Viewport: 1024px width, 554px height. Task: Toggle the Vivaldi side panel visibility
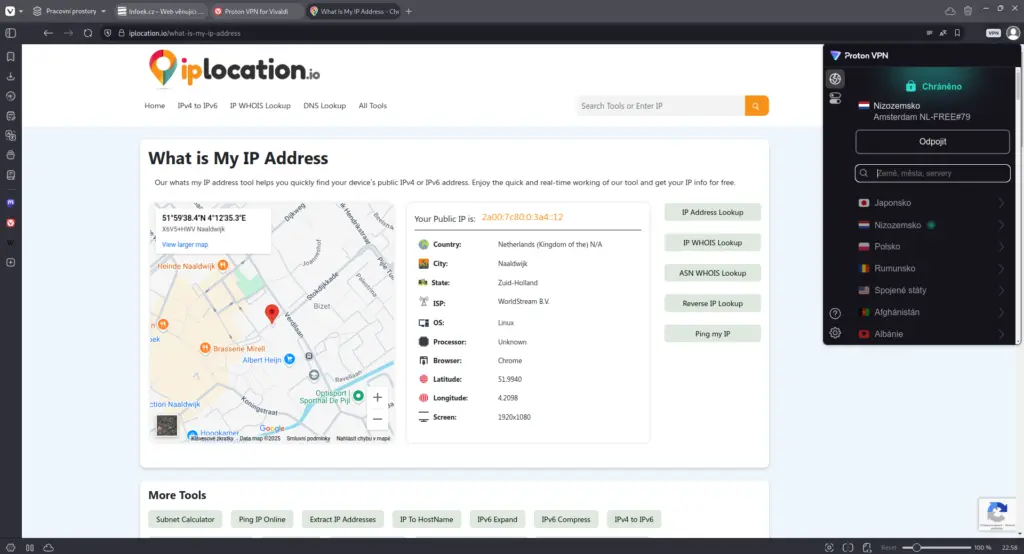11,547
